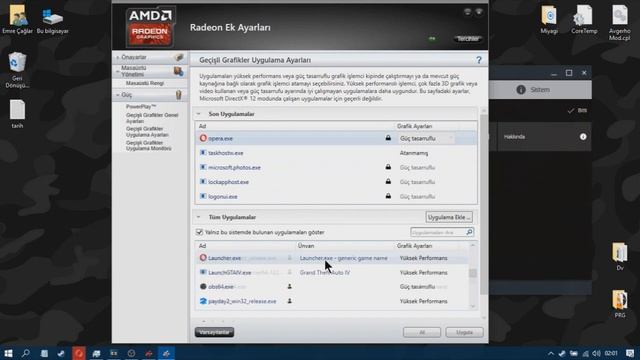Click the Güç battery sidebar icon
Screen dimensions: 640x360
(x=178, y=95)
